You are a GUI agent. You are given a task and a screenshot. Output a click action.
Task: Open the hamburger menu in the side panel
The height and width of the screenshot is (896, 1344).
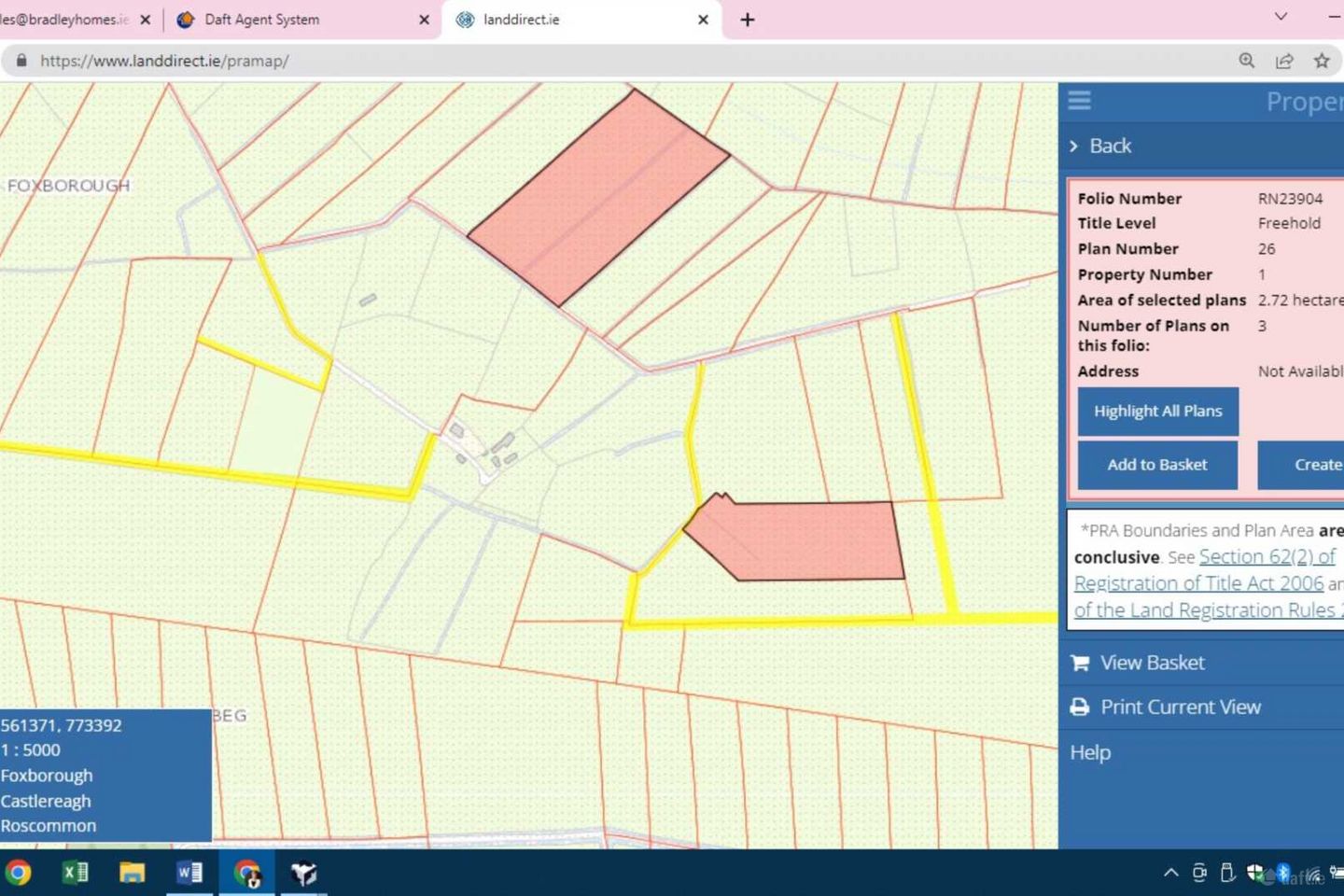coord(1079,101)
